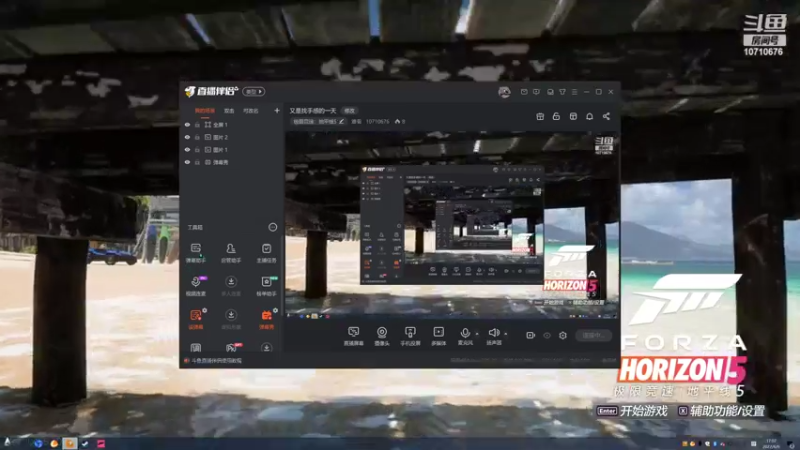Open the 榜单助手 tool
The height and width of the screenshot is (450, 800).
266,286
